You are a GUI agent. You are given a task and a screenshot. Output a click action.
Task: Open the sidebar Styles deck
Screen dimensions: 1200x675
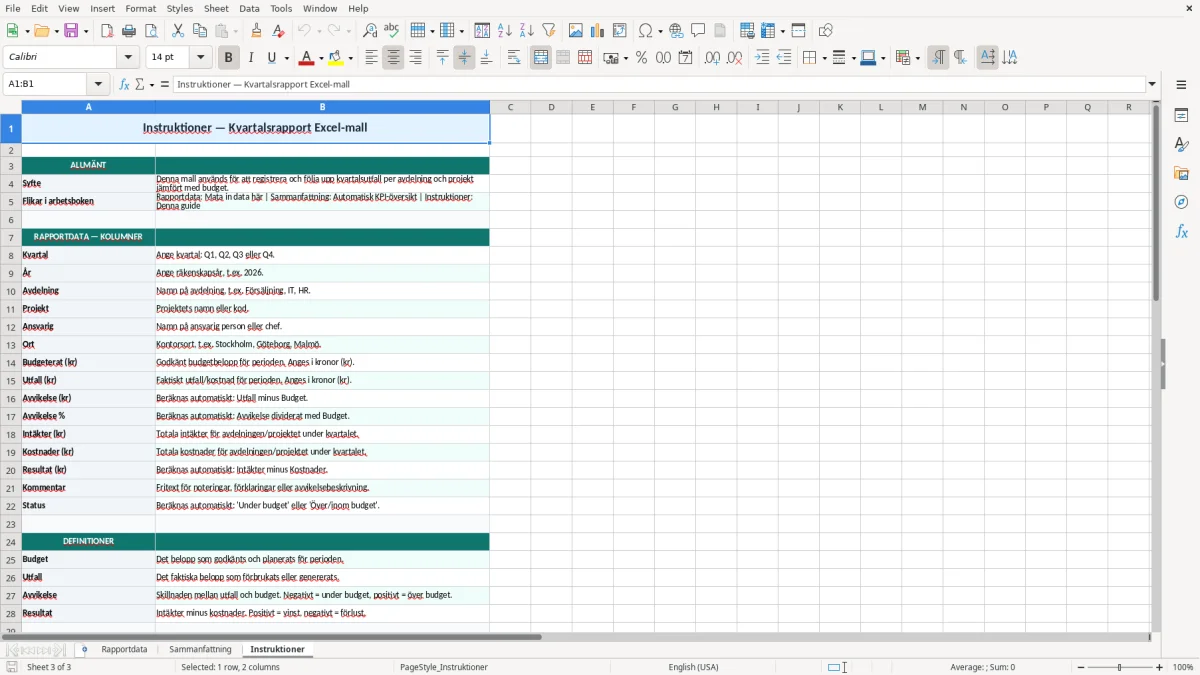pyautogui.click(x=1181, y=145)
